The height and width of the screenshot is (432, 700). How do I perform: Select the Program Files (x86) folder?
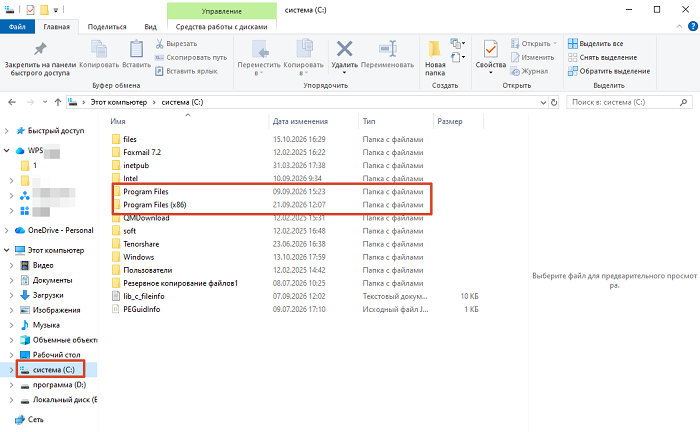pos(154,205)
